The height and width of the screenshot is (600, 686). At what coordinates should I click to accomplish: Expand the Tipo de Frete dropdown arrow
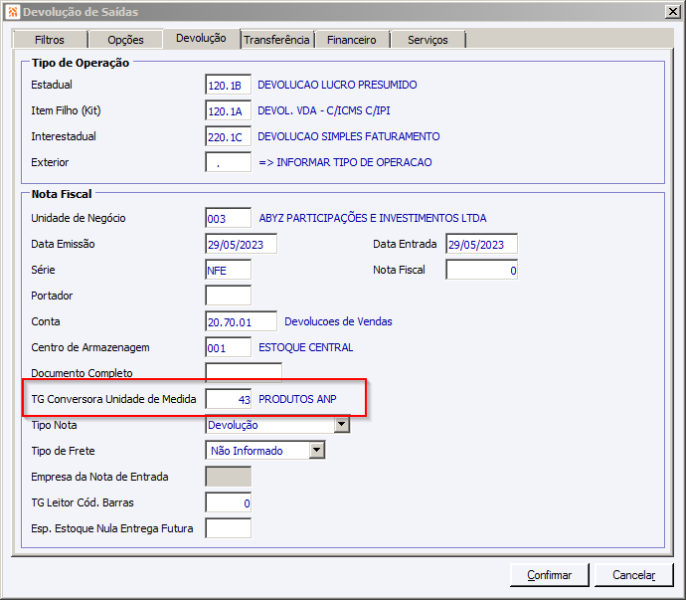coord(317,450)
